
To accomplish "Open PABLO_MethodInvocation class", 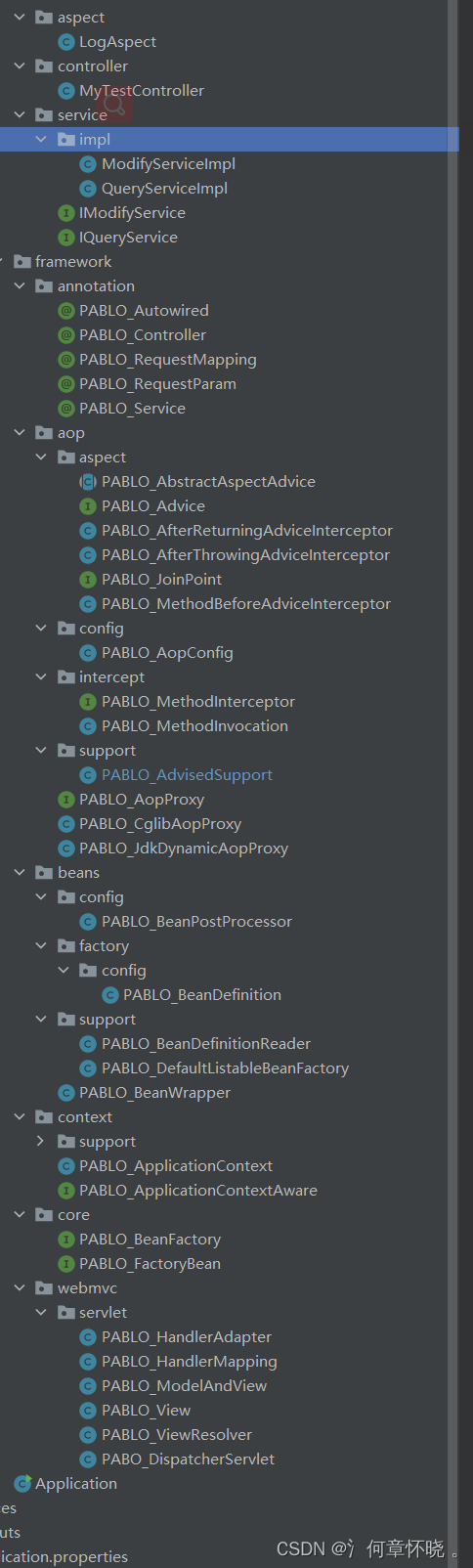I will (194, 726).
